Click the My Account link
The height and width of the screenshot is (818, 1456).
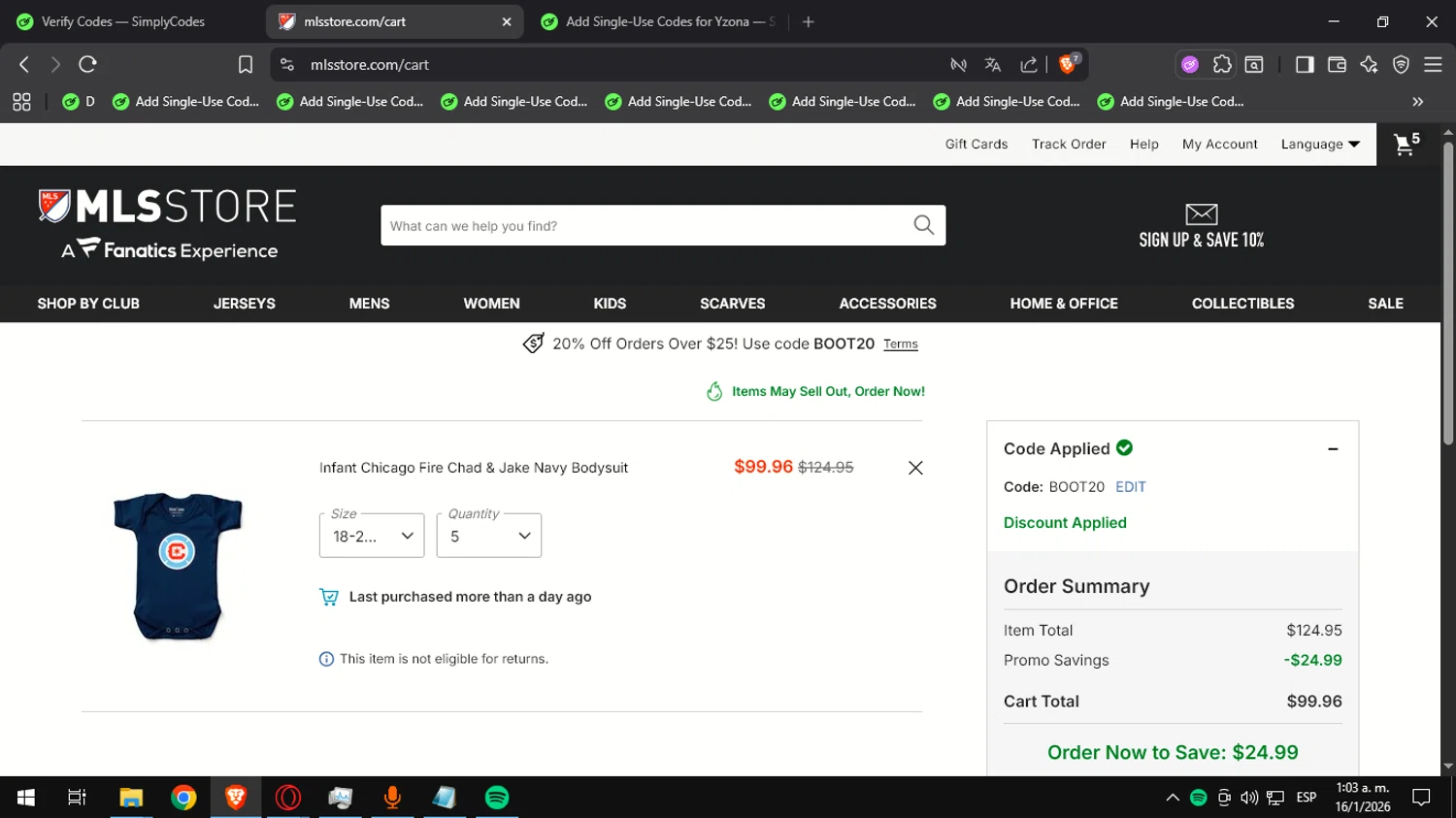click(1220, 144)
